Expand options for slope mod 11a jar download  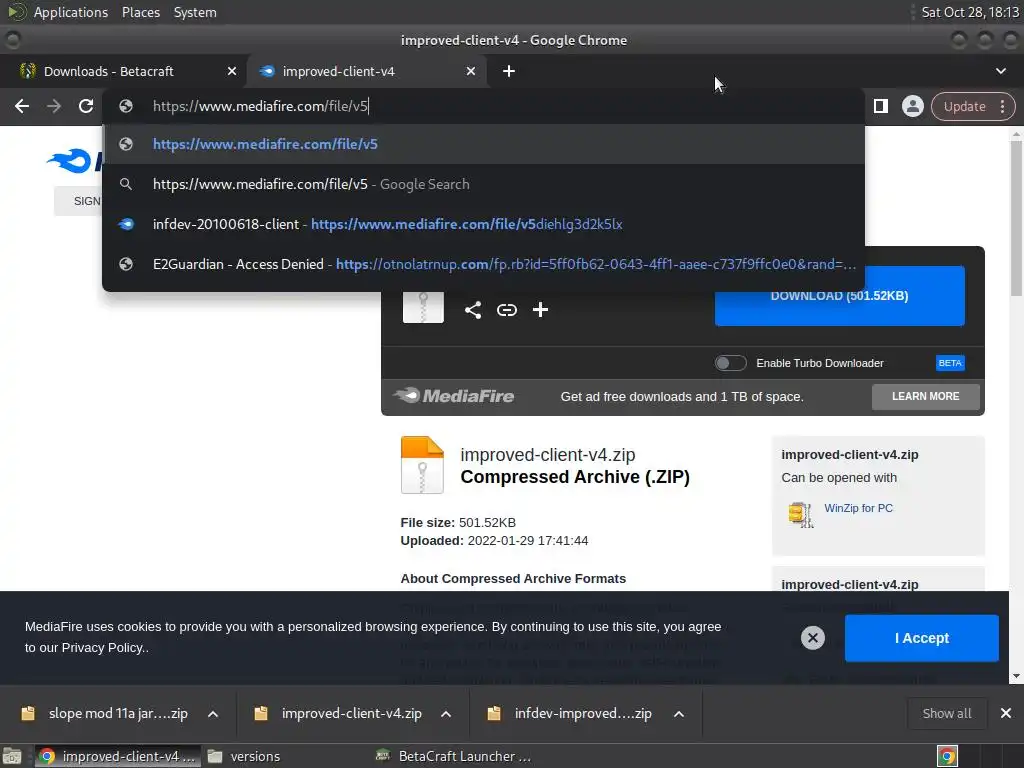click(213, 714)
